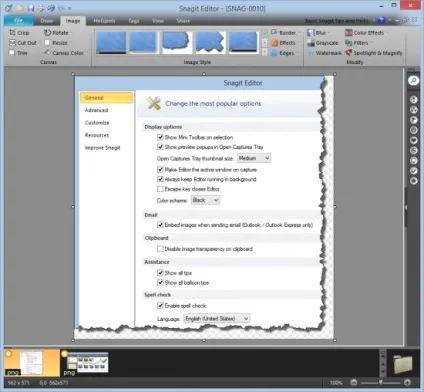The width and height of the screenshot is (424, 392).
Task: Switch to the Draw tab
Action: [47, 21]
